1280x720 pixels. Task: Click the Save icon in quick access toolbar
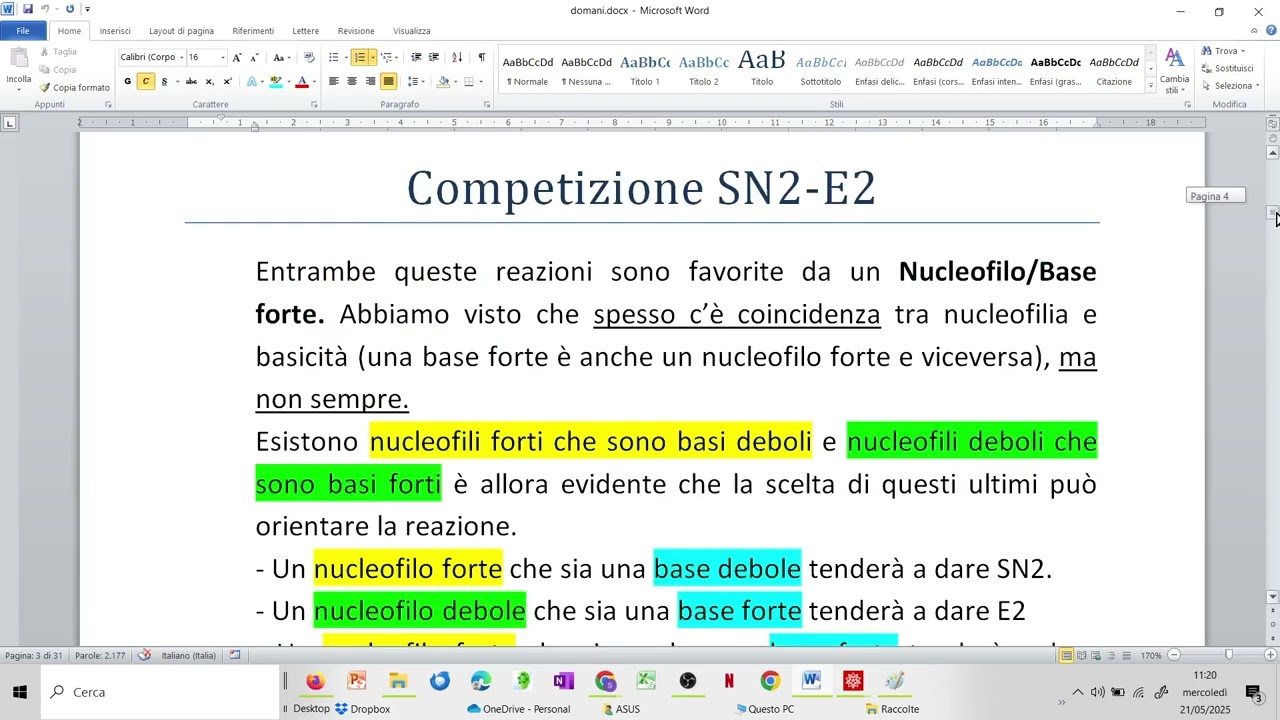click(x=27, y=9)
